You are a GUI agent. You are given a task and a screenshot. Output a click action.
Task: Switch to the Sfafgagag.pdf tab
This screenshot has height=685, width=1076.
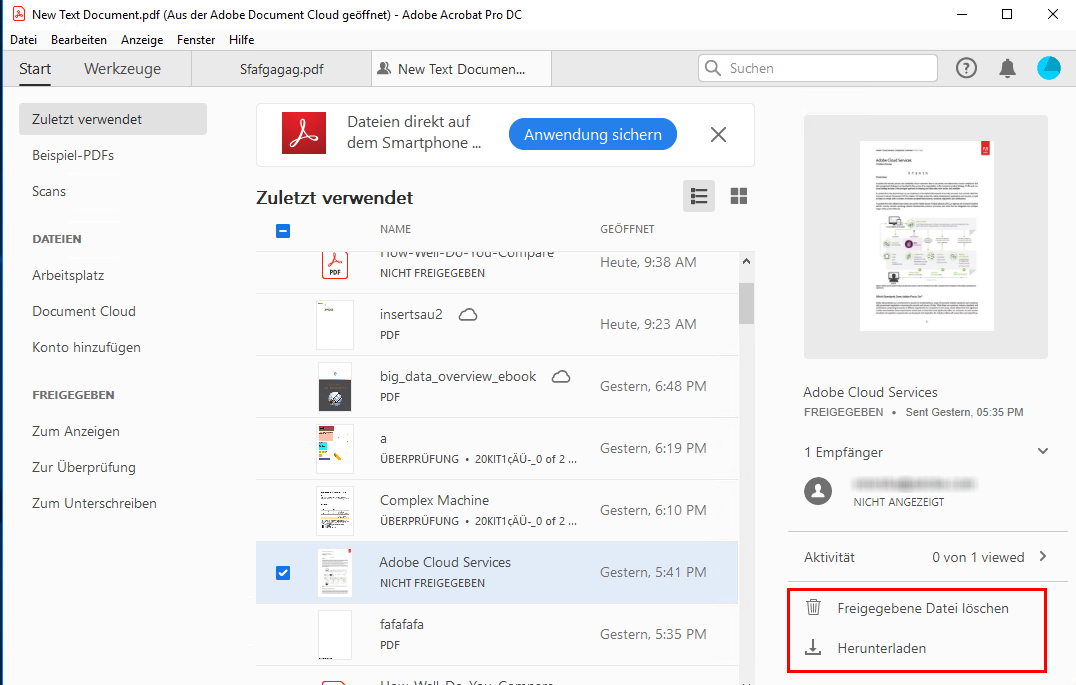click(281, 69)
